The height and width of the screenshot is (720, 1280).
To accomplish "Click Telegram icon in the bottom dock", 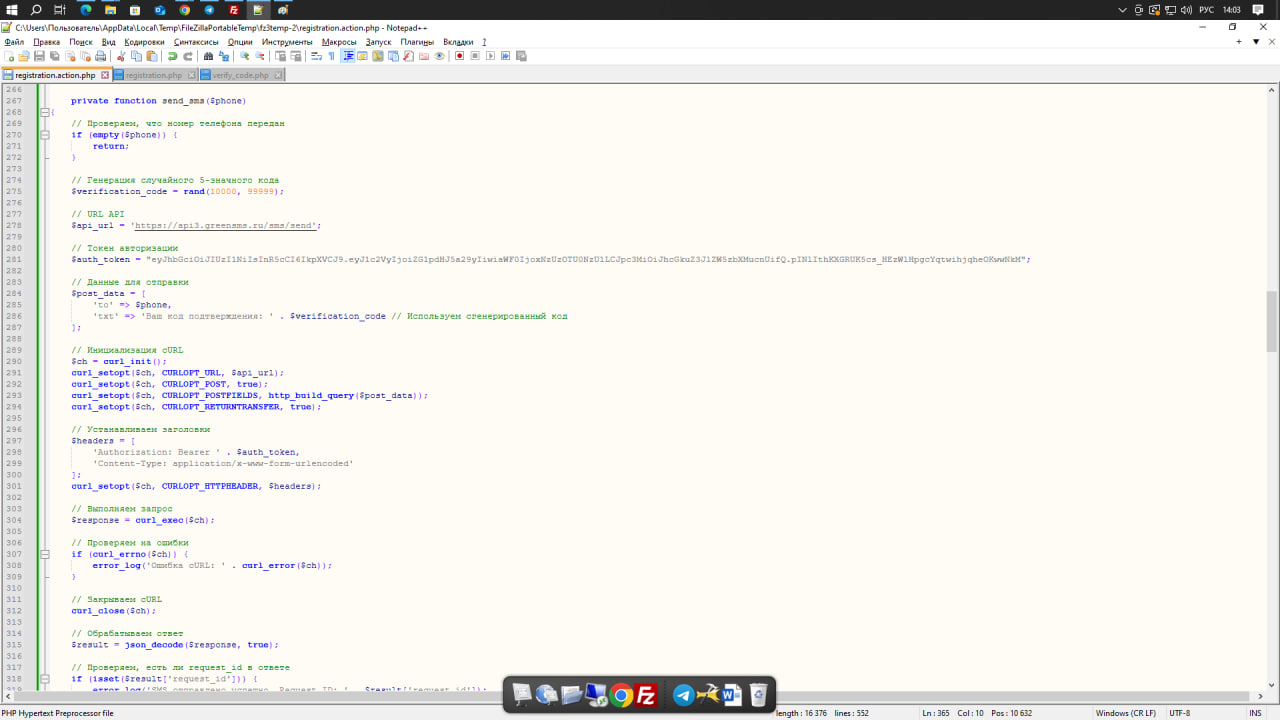I will 684,695.
